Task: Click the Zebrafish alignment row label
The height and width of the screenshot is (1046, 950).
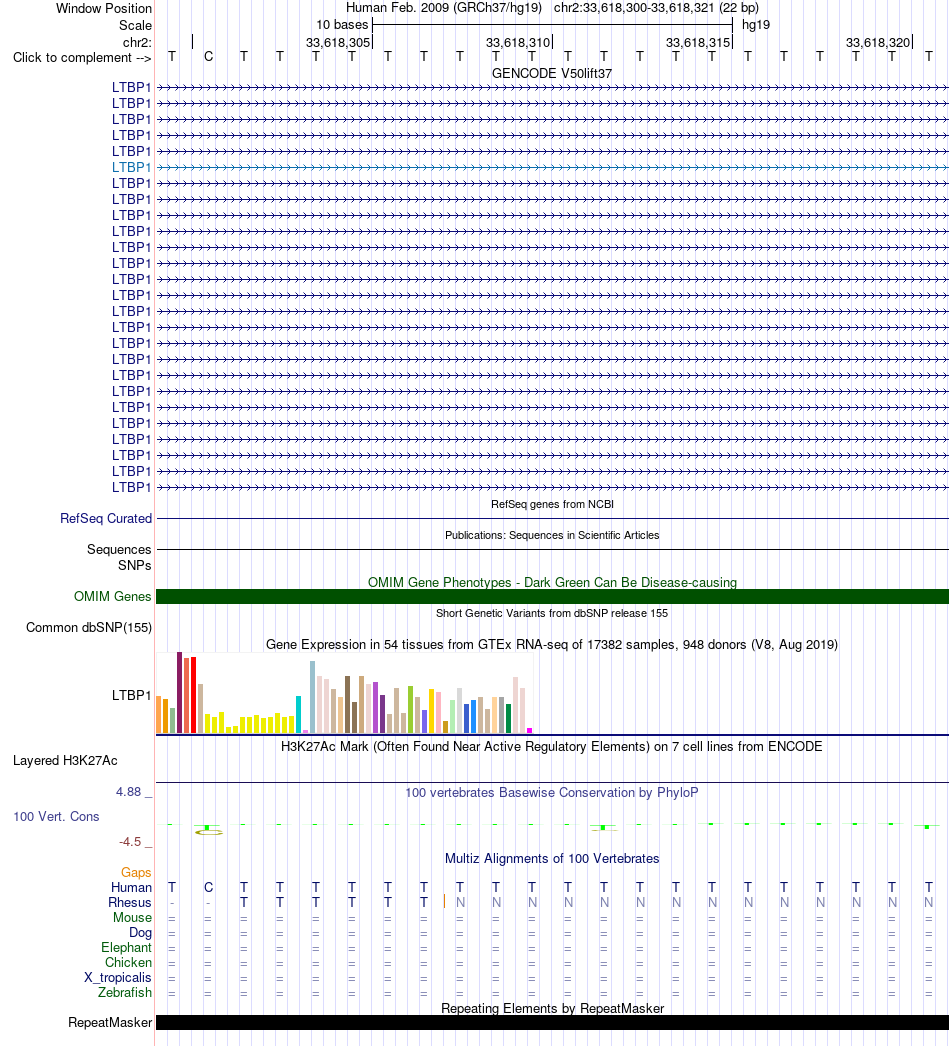Action: point(125,993)
